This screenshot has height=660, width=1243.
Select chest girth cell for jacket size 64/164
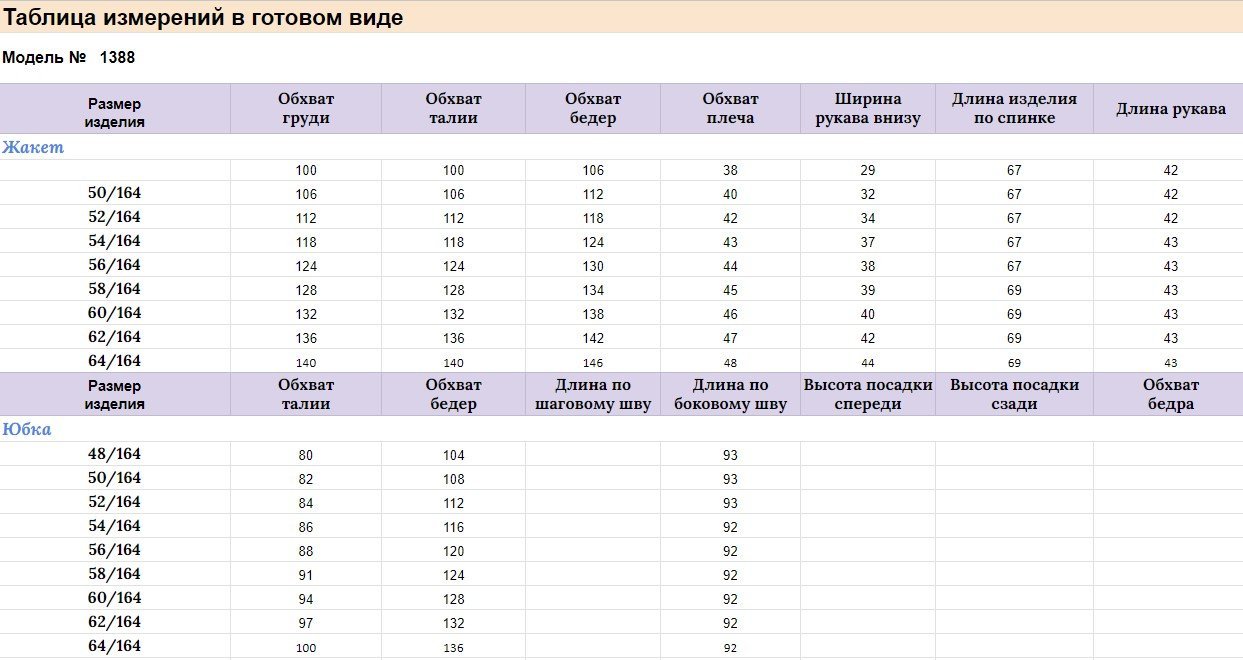(306, 362)
